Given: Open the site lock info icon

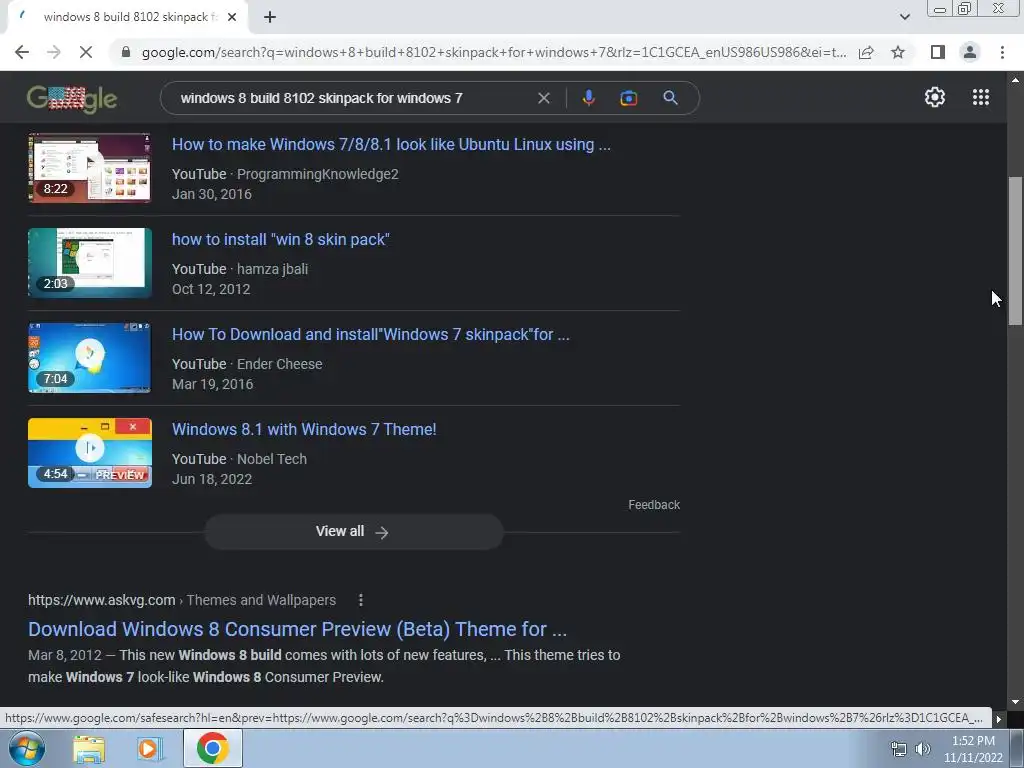Looking at the screenshot, I should pyautogui.click(x=126, y=52).
